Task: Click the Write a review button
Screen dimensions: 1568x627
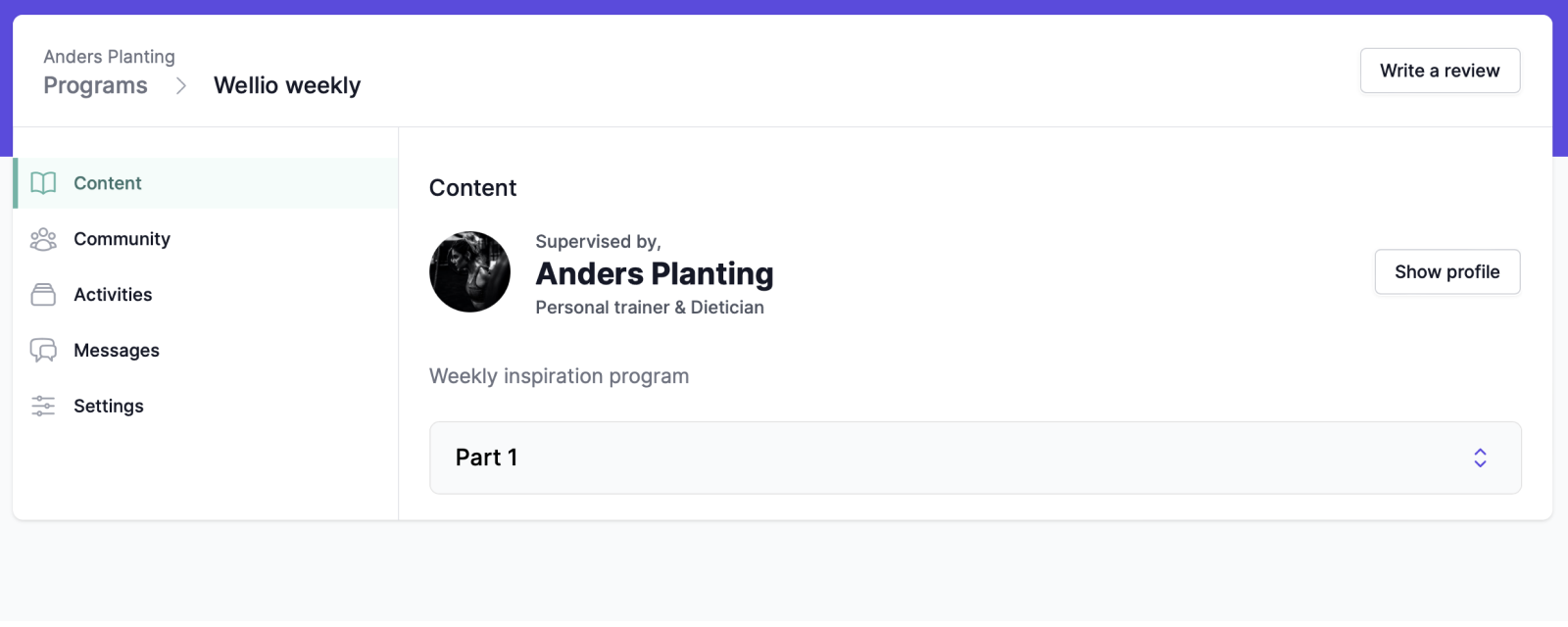Action: pyautogui.click(x=1440, y=71)
